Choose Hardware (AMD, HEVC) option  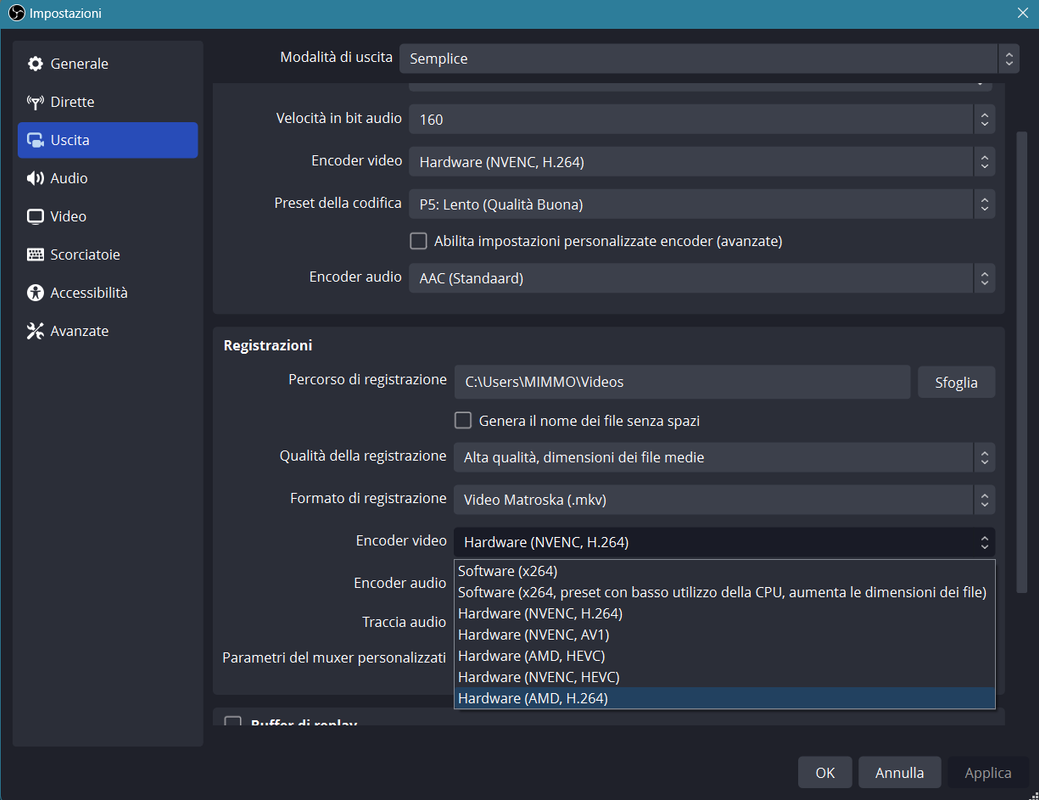pos(724,656)
